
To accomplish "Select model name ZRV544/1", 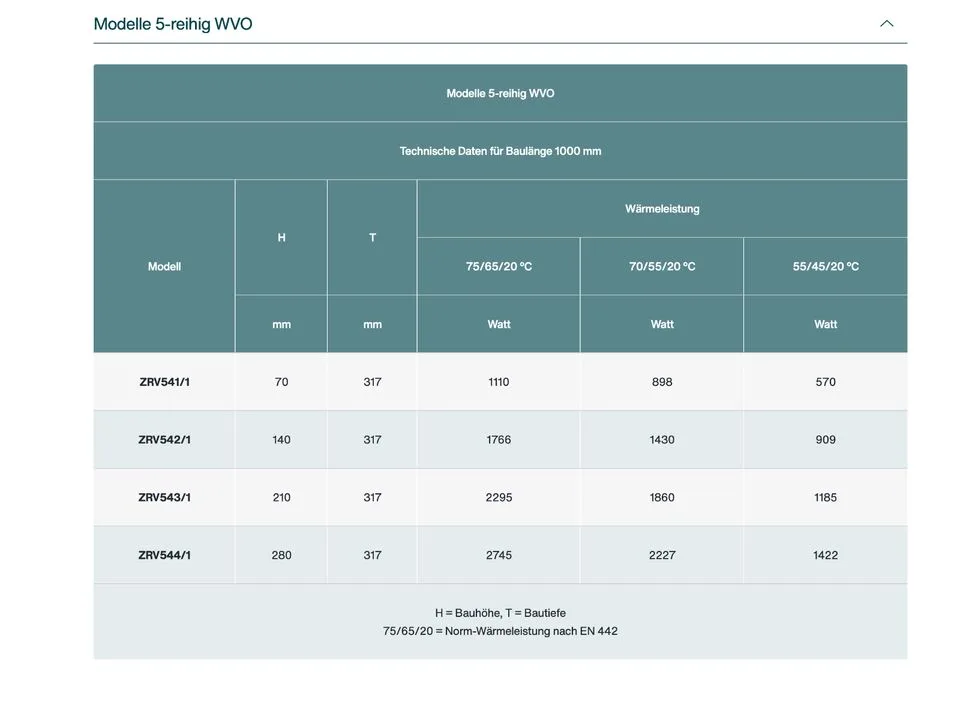I will 164,555.
